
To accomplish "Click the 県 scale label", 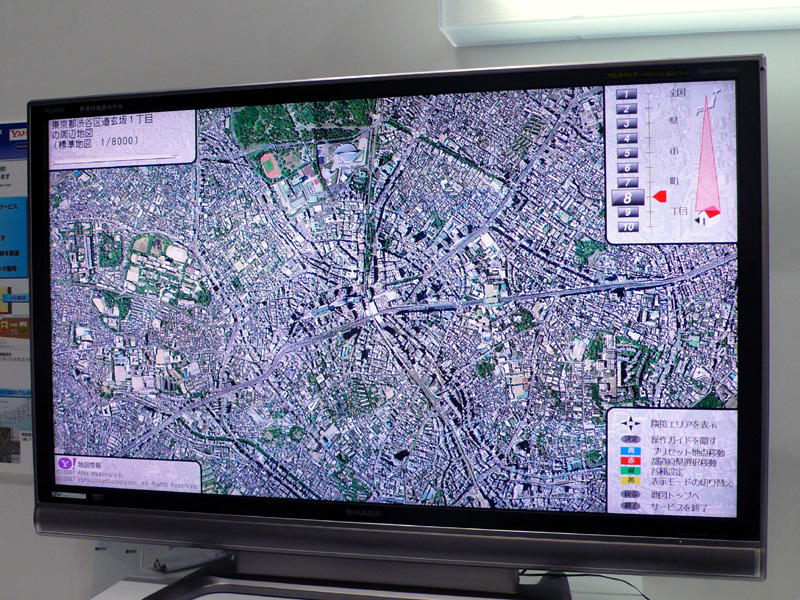I will click(674, 122).
